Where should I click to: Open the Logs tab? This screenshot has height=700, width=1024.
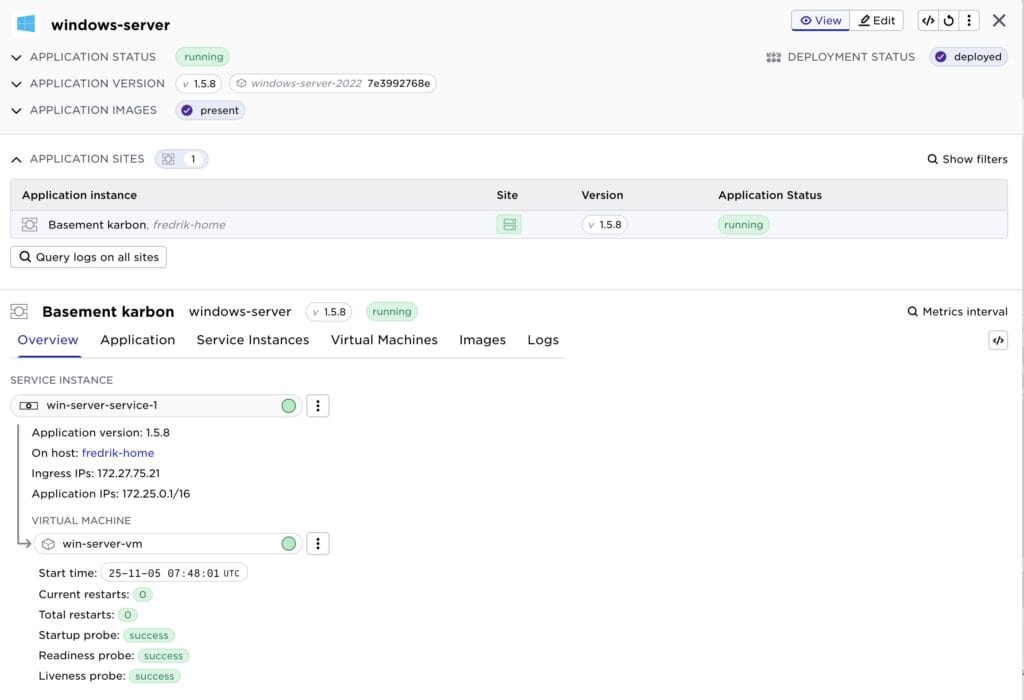tap(543, 340)
